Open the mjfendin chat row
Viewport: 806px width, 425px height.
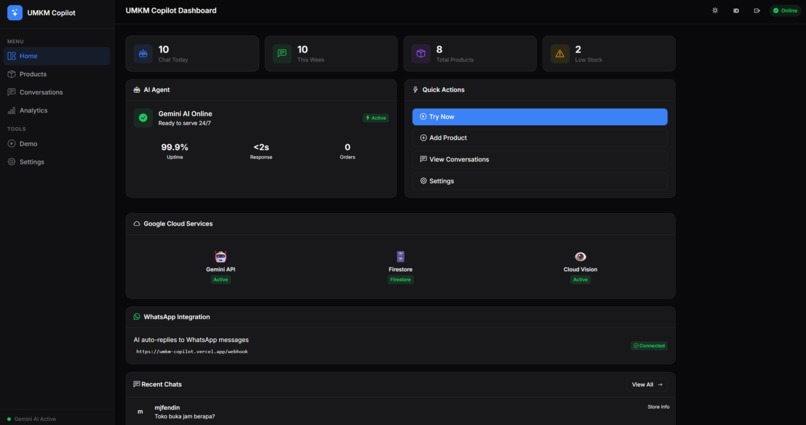pyautogui.click(x=400, y=412)
